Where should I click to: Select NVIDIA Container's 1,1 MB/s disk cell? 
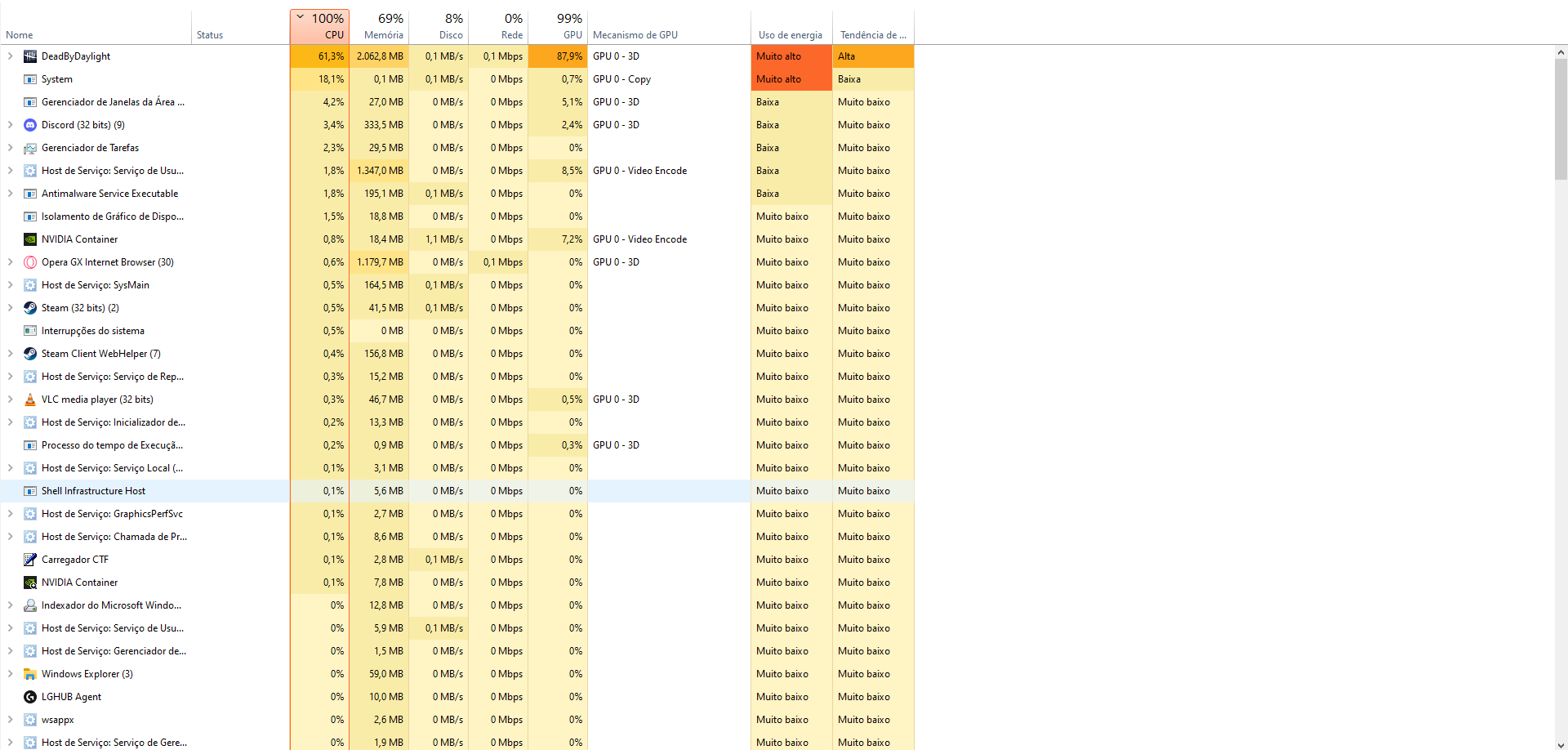(439, 239)
